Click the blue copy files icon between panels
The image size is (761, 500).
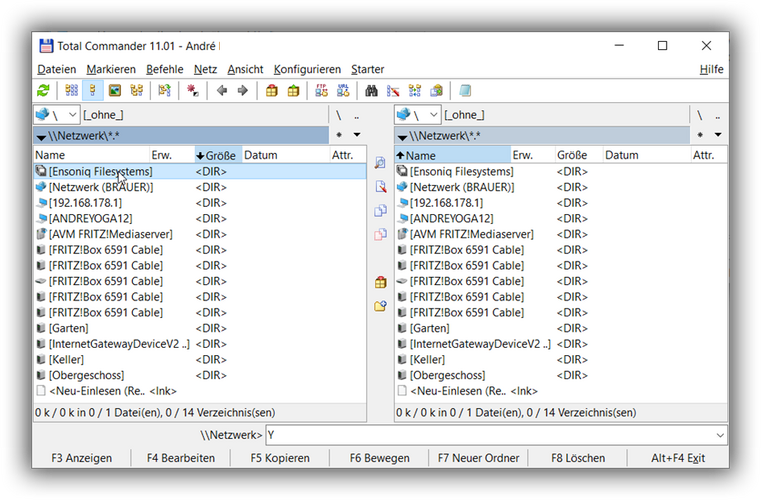pos(380,211)
